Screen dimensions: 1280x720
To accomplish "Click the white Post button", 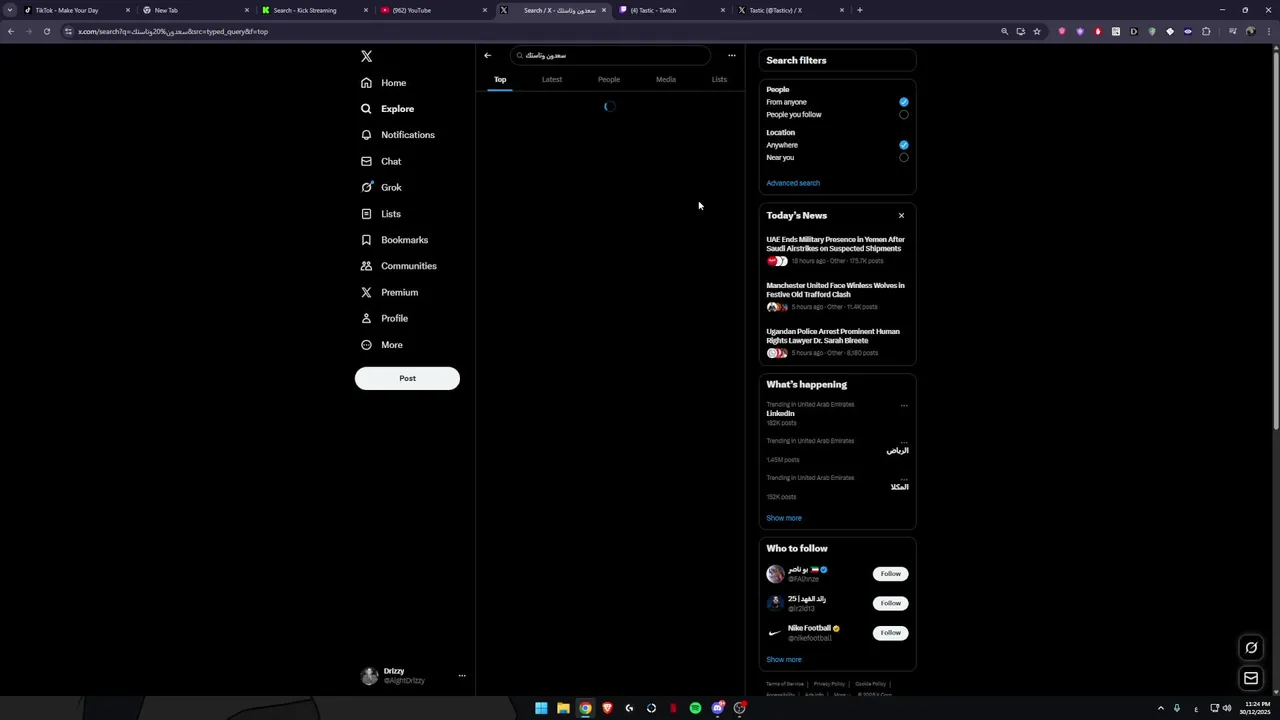I will click(407, 378).
